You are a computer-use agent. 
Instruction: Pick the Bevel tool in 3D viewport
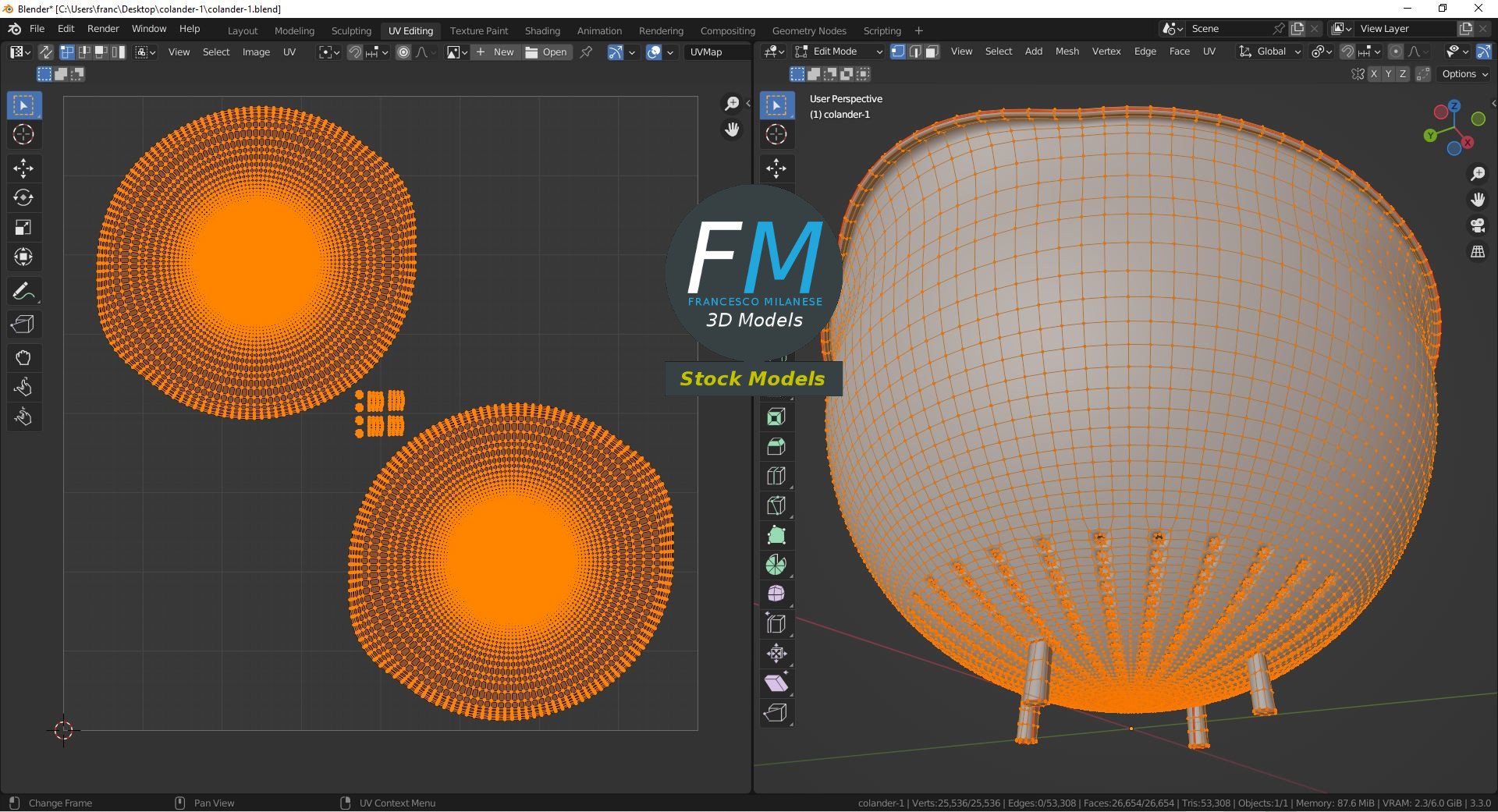(x=776, y=446)
